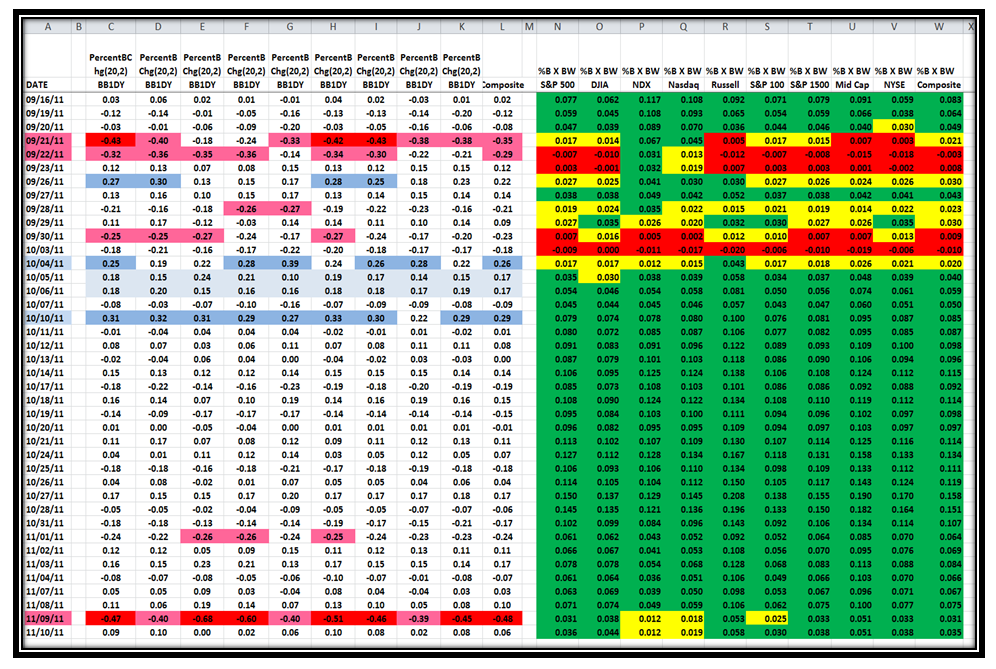This screenshot has width=996, height=669.
Task: Select the 10/20/11 date cell
Action: click(48, 428)
